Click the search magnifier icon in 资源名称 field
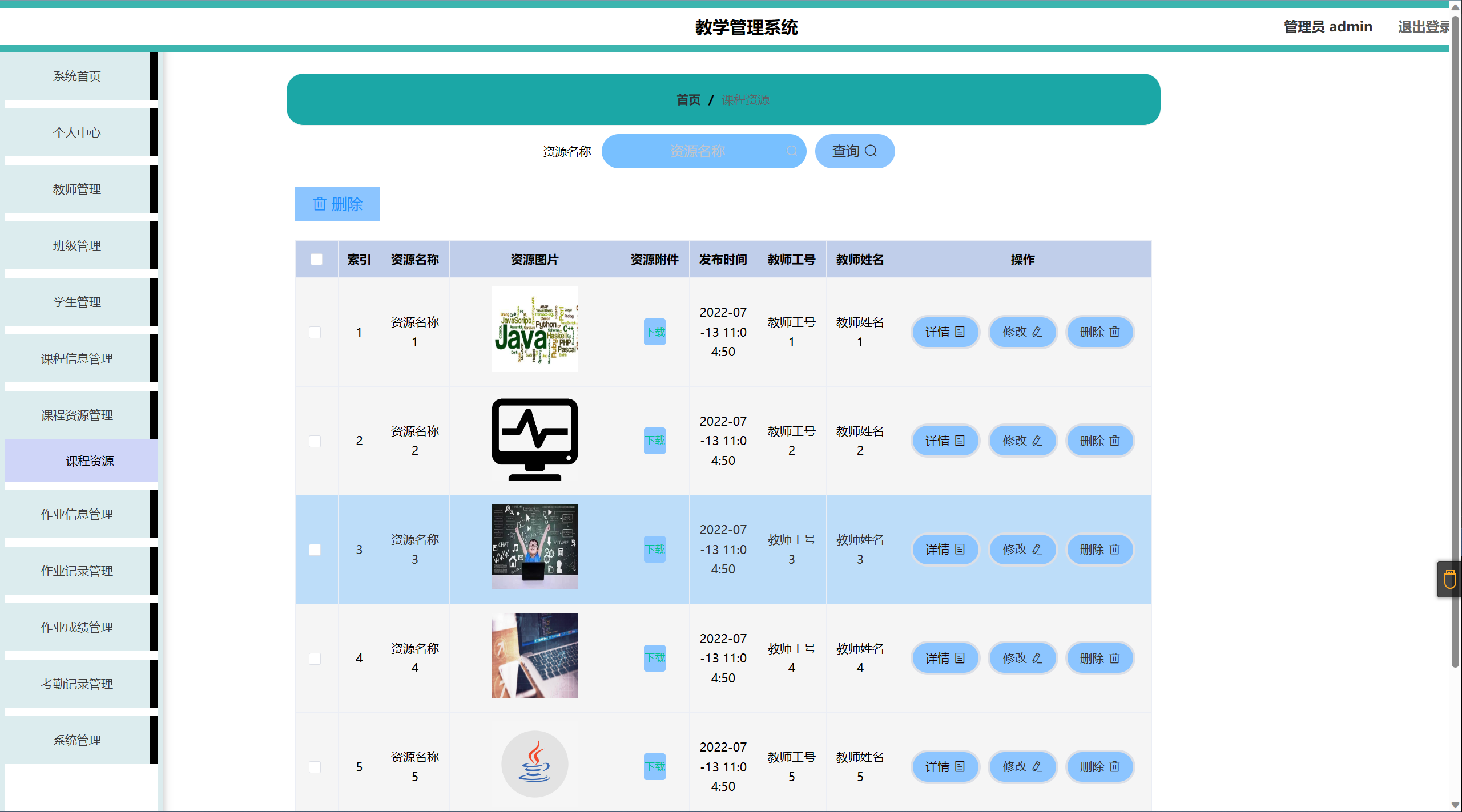 click(x=791, y=151)
